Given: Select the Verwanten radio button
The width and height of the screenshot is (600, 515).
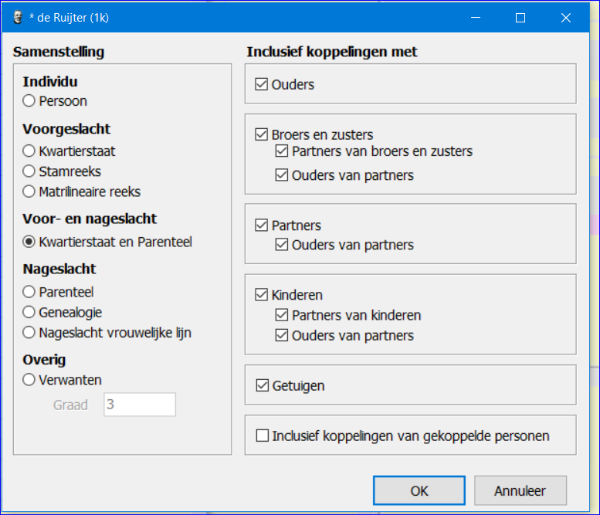Looking at the screenshot, I should click(29, 379).
